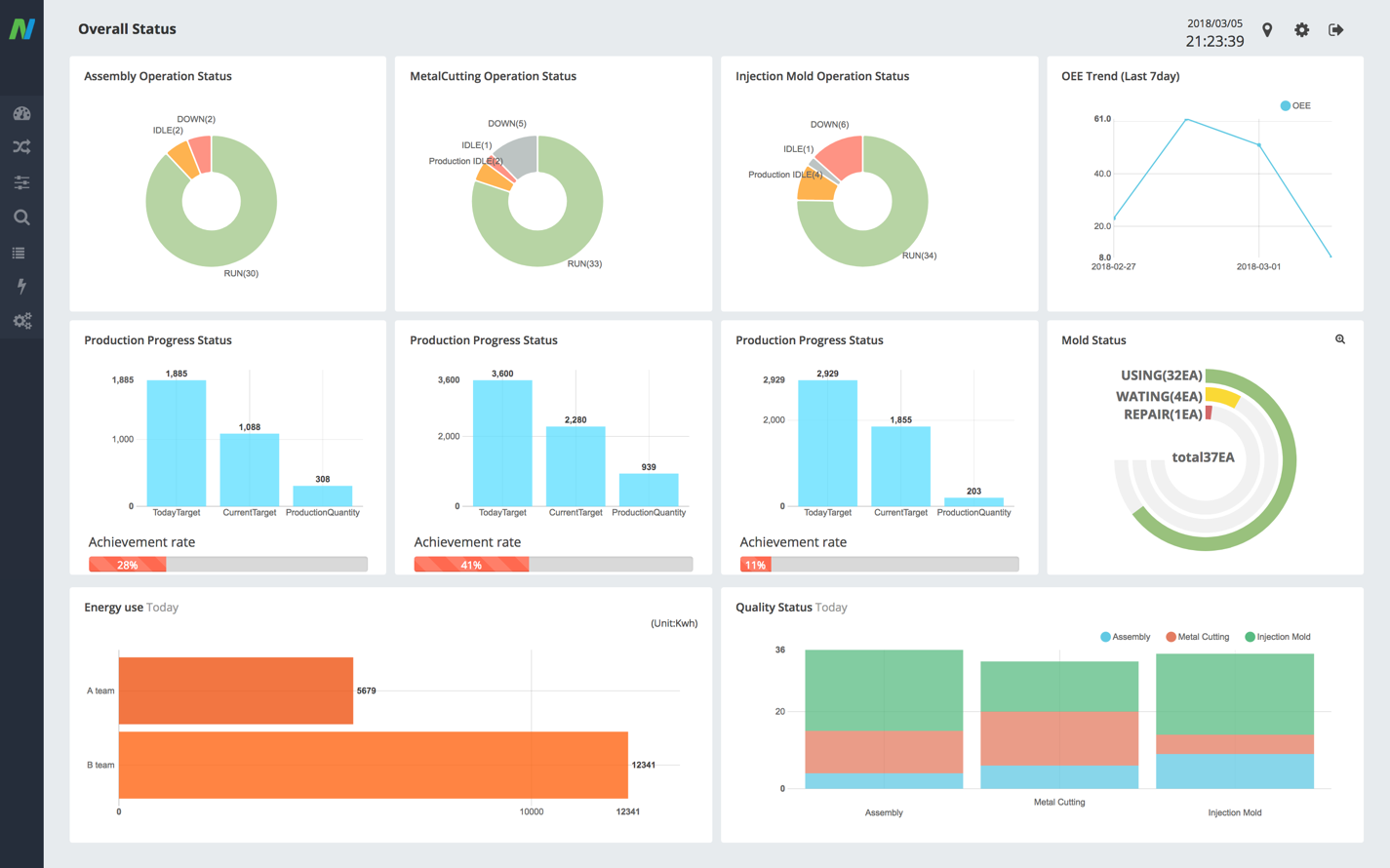Image resolution: width=1390 pixels, height=868 pixels.
Task: Toggle Injection Mold legend in Quality Status
Action: (1278, 637)
